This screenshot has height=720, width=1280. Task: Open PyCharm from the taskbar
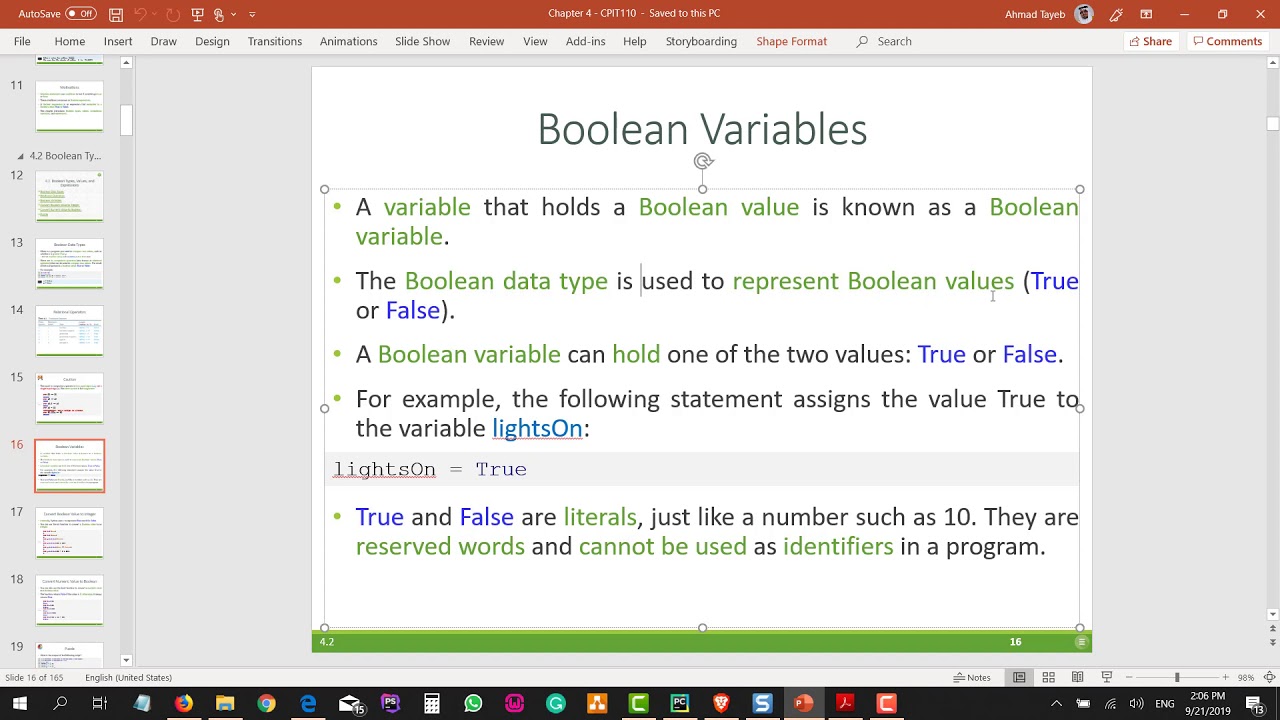[x=680, y=703]
